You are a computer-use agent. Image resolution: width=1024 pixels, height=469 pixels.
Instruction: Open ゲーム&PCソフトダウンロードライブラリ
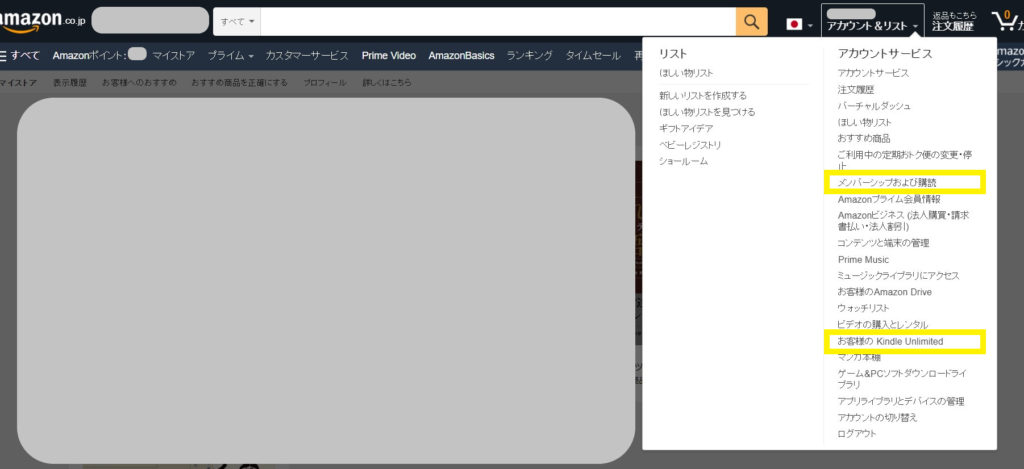(902, 379)
